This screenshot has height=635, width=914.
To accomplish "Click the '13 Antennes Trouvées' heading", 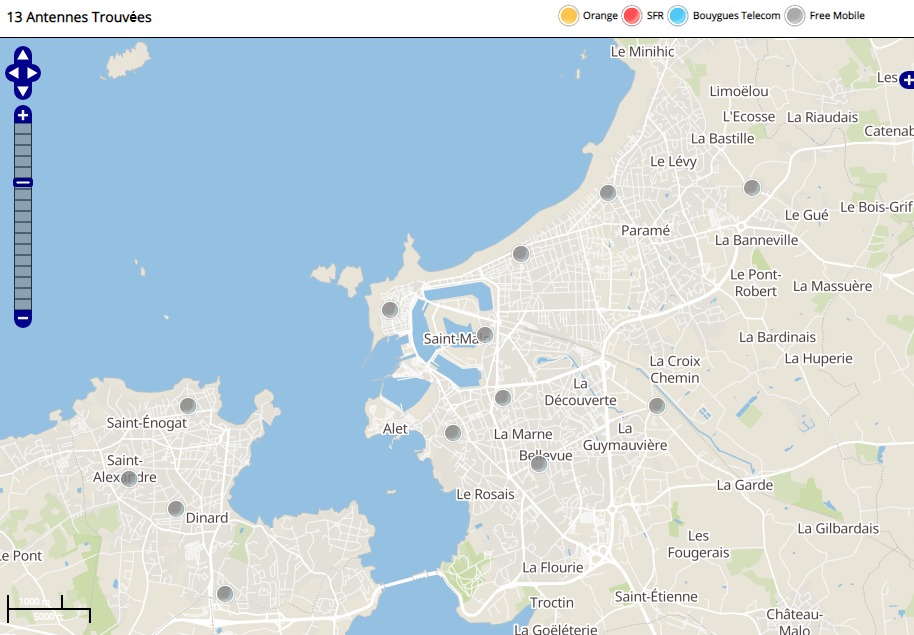I will [x=79, y=17].
